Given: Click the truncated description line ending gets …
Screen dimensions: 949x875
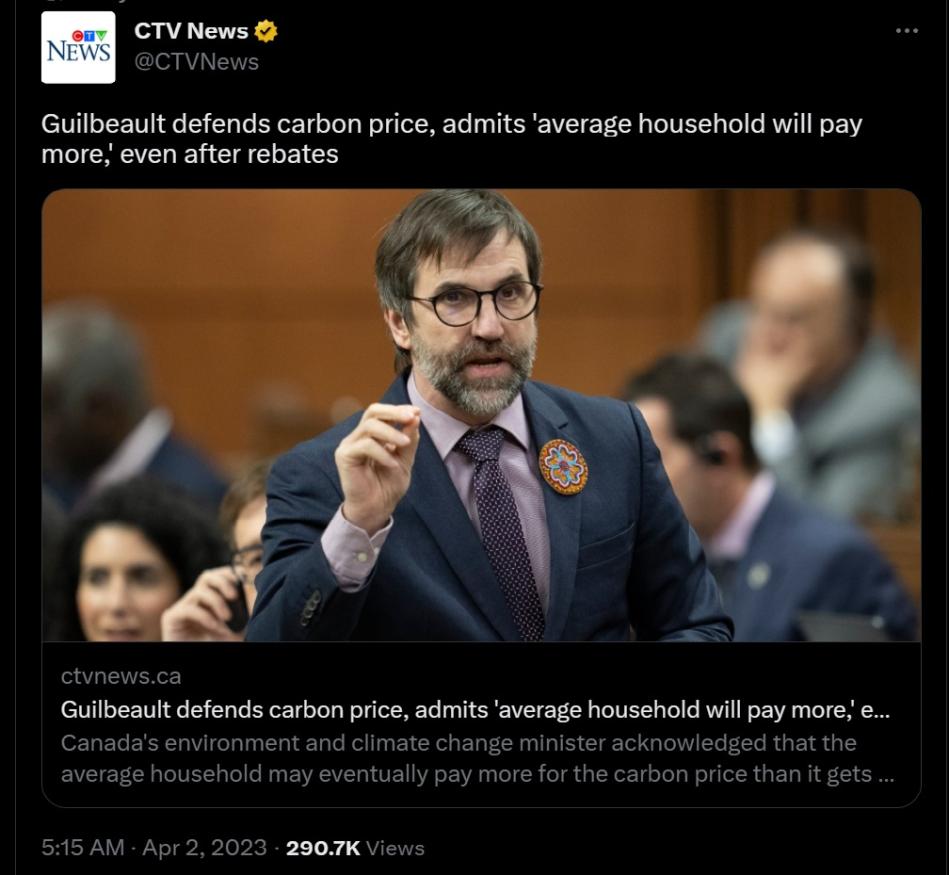Looking at the screenshot, I should (477, 774).
